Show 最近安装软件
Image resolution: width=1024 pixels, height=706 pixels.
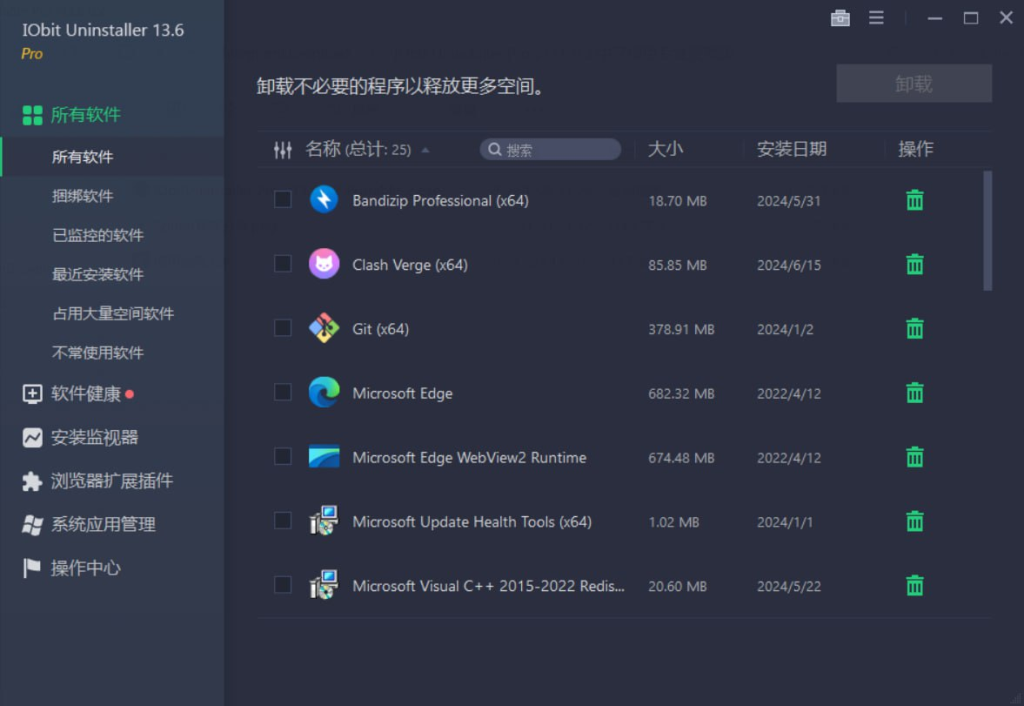pos(98,274)
